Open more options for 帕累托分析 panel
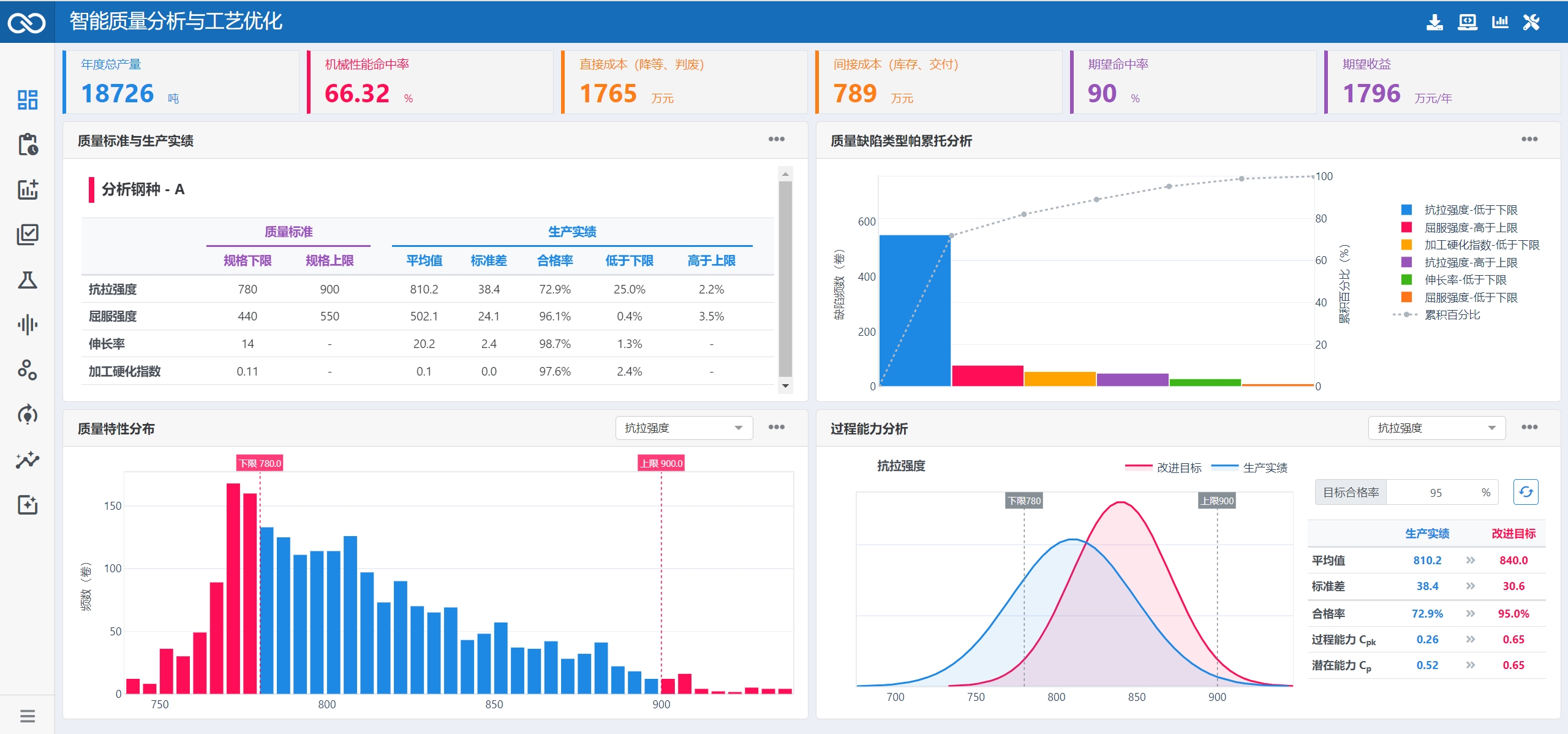 (1529, 140)
